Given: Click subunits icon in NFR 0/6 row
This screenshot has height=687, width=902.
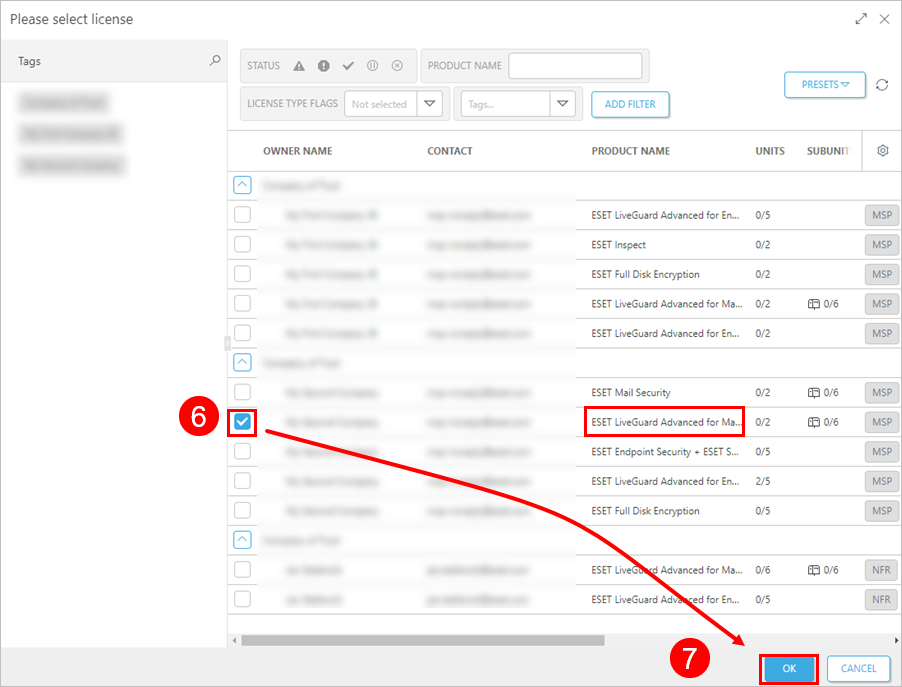Looking at the screenshot, I should tap(813, 570).
